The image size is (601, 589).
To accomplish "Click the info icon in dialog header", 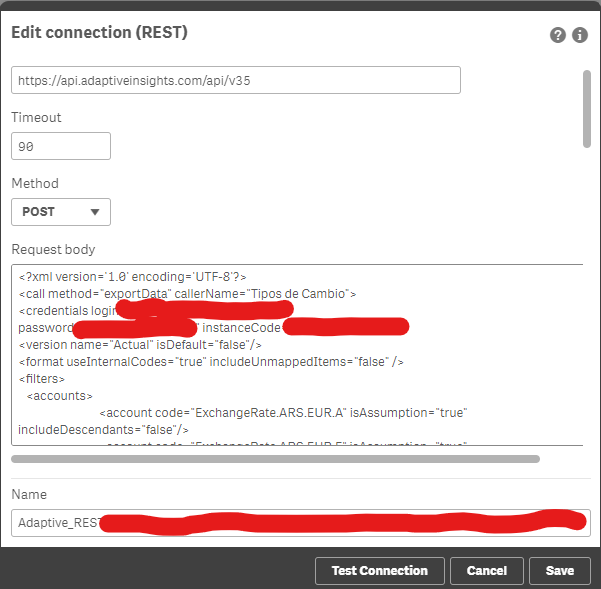I will tap(580, 35).
